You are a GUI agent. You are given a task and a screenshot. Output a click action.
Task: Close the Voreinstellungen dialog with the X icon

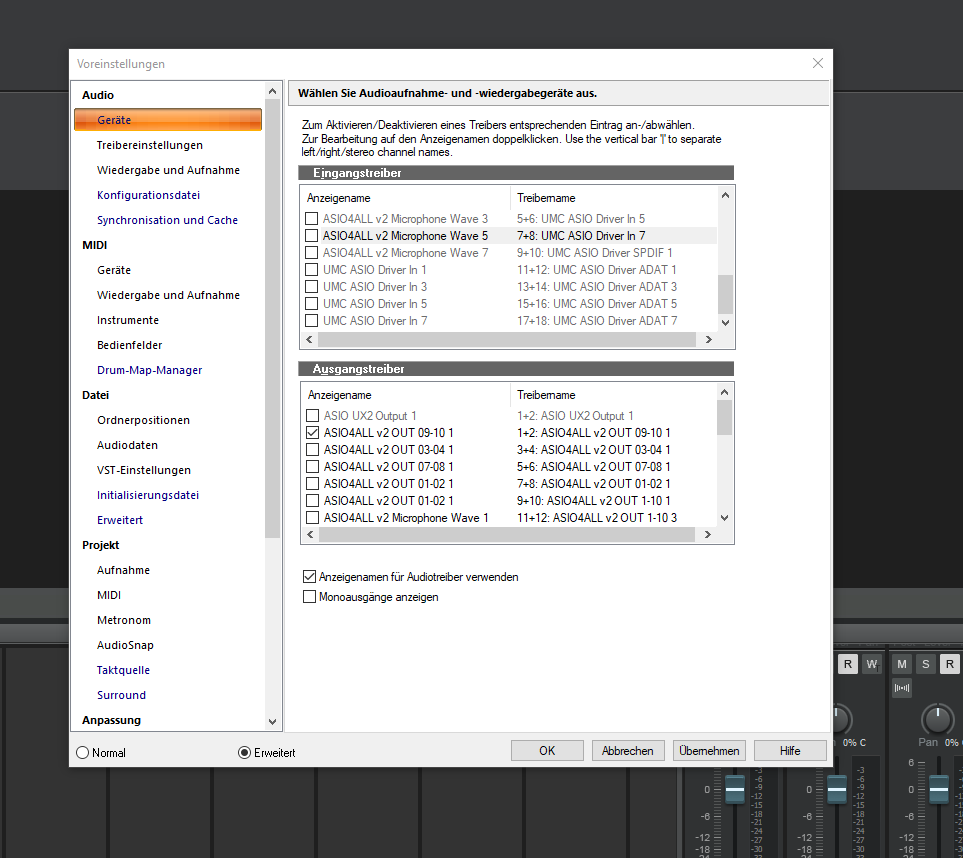[x=817, y=63]
